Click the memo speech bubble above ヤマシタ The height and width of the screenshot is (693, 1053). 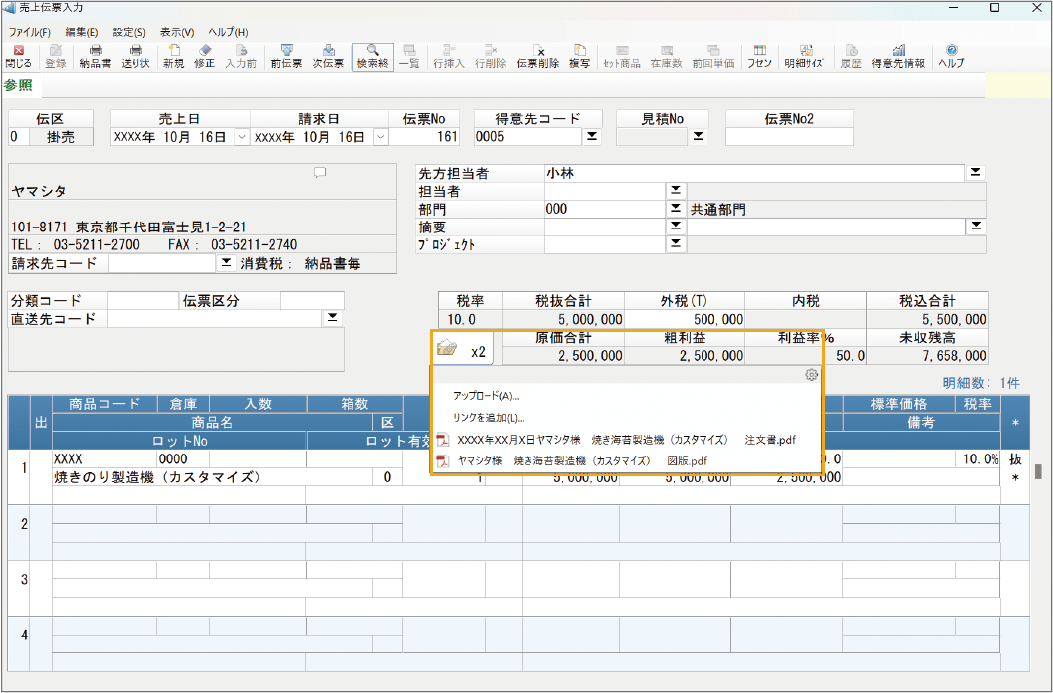(x=320, y=172)
